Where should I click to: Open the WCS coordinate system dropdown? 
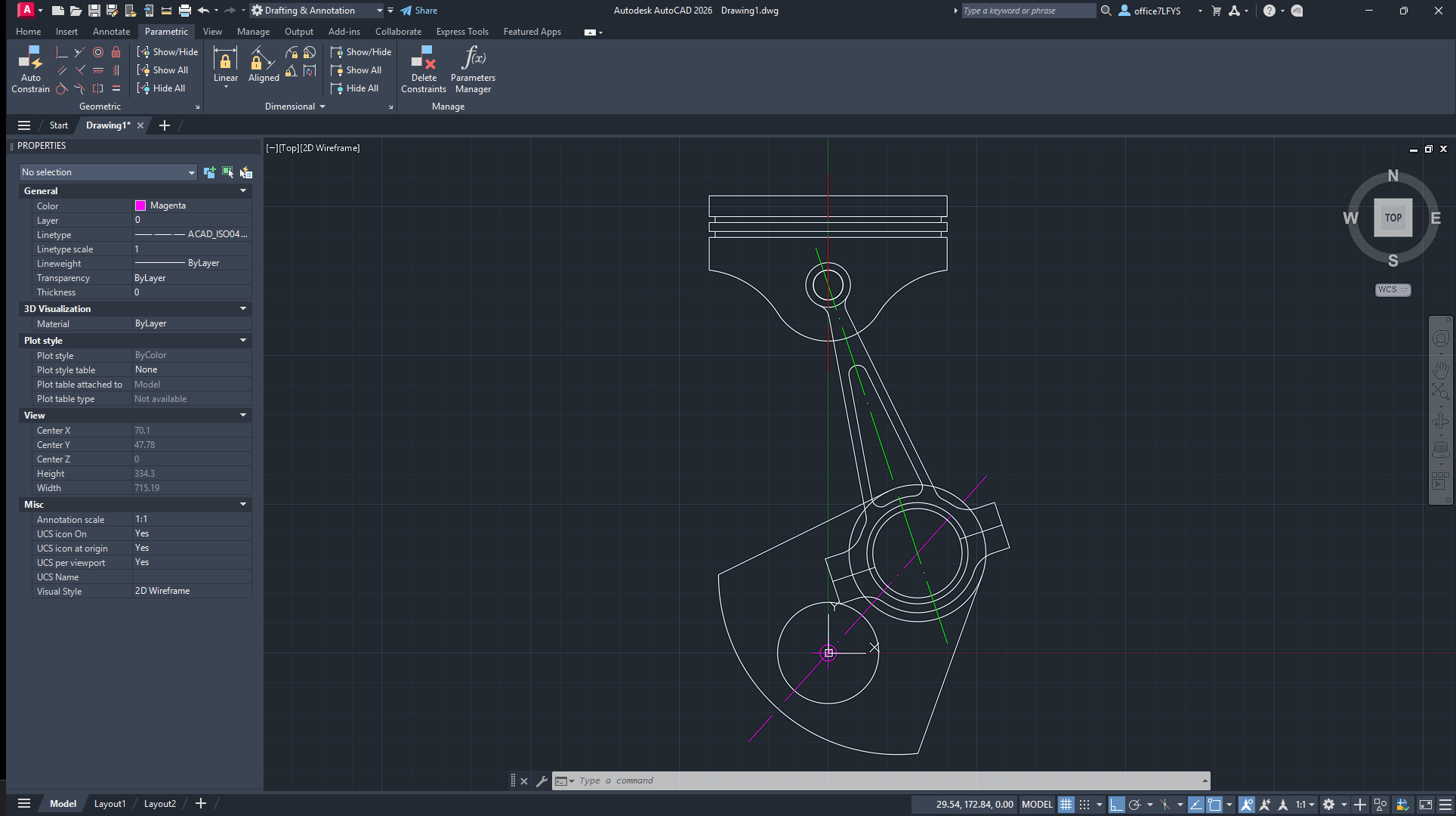tap(1393, 290)
